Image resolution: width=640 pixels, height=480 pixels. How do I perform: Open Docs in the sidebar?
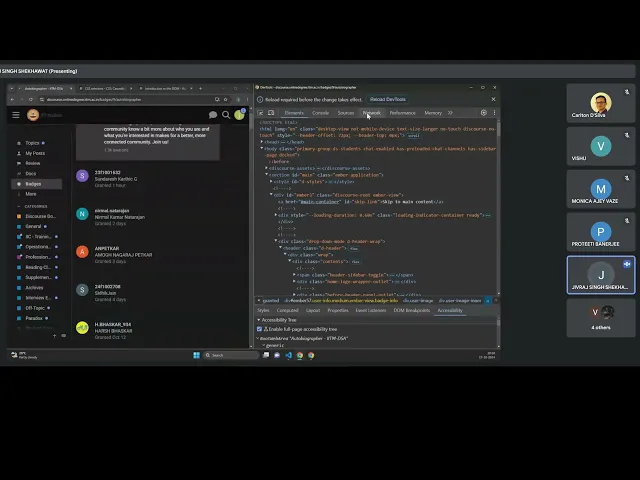point(31,173)
